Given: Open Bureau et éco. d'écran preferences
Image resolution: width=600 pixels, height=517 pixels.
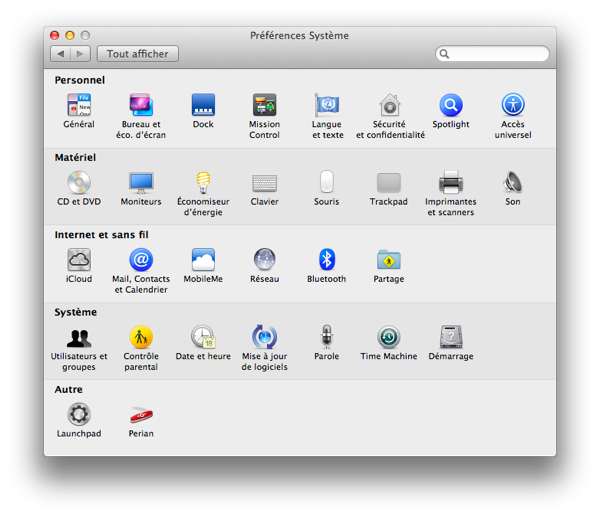Looking at the screenshot, I should coord(141,105).
